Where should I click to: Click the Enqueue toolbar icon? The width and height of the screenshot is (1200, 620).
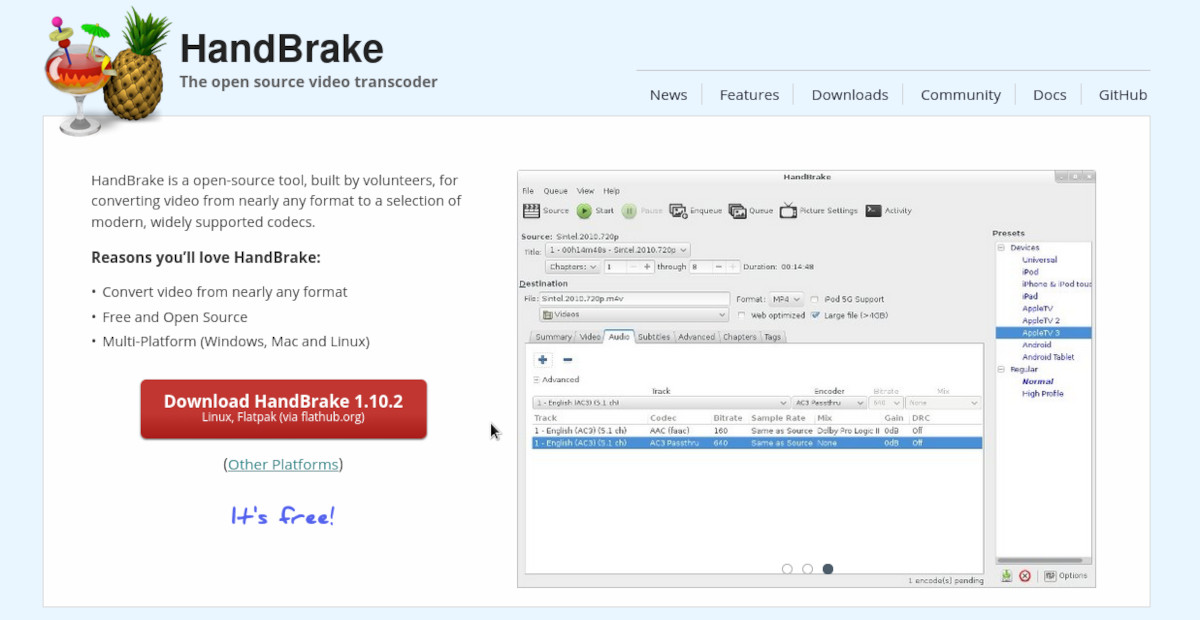678,211
